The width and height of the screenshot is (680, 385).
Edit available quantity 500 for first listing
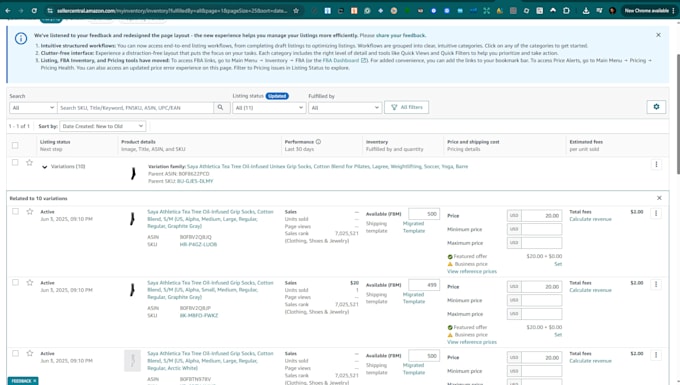[424, 214]
